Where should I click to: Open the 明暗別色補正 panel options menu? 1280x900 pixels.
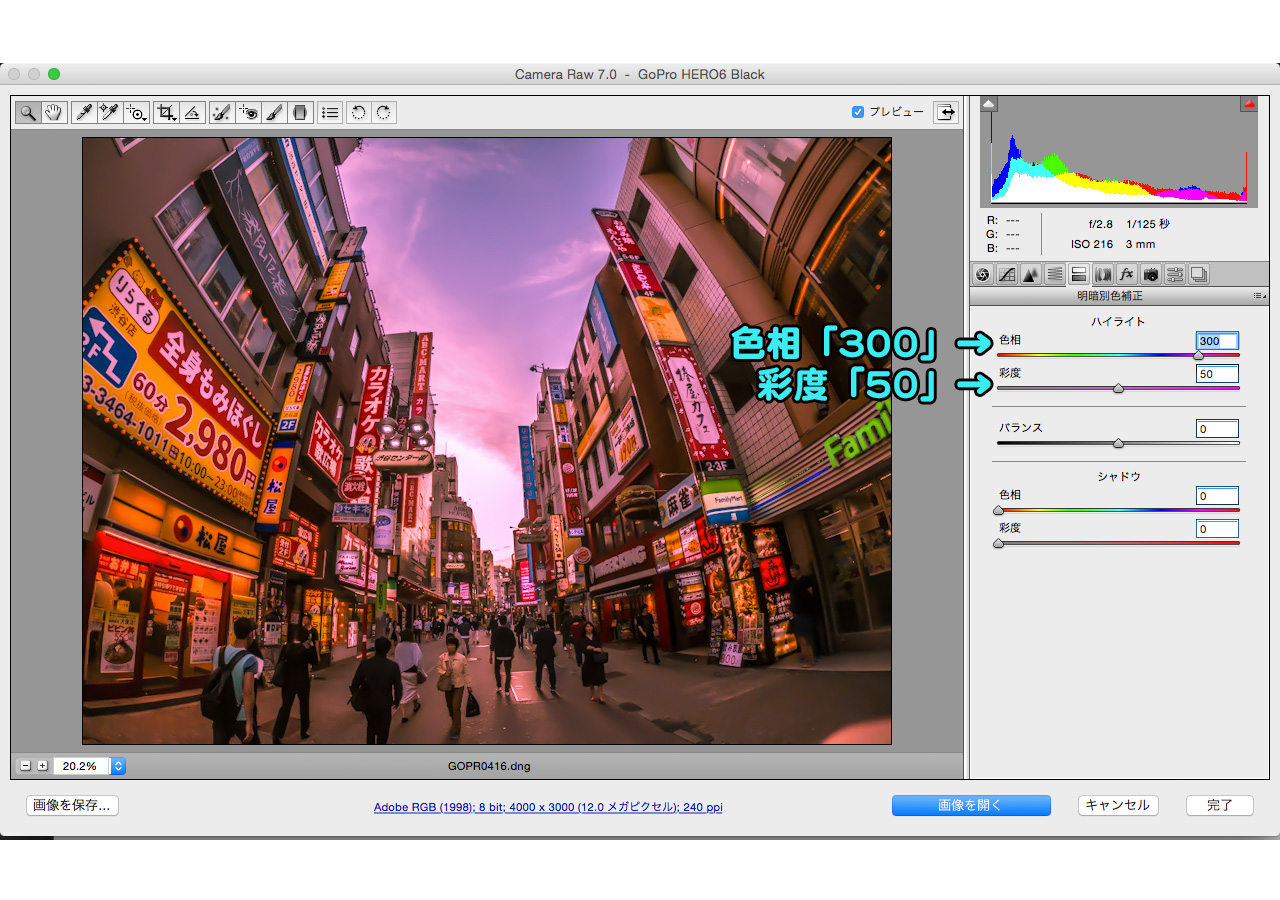(x=1258, y=296)
